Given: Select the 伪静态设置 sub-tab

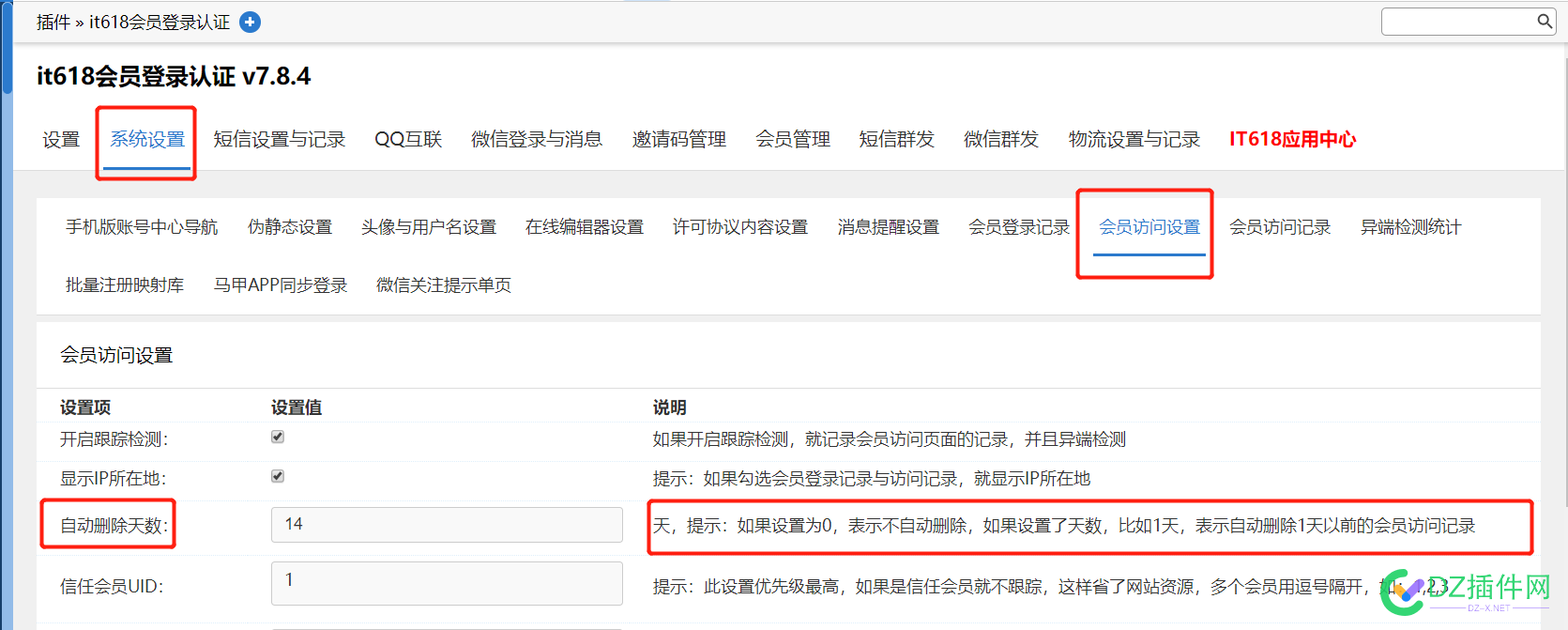Looking at the screenshot, I should click(290, 227).
